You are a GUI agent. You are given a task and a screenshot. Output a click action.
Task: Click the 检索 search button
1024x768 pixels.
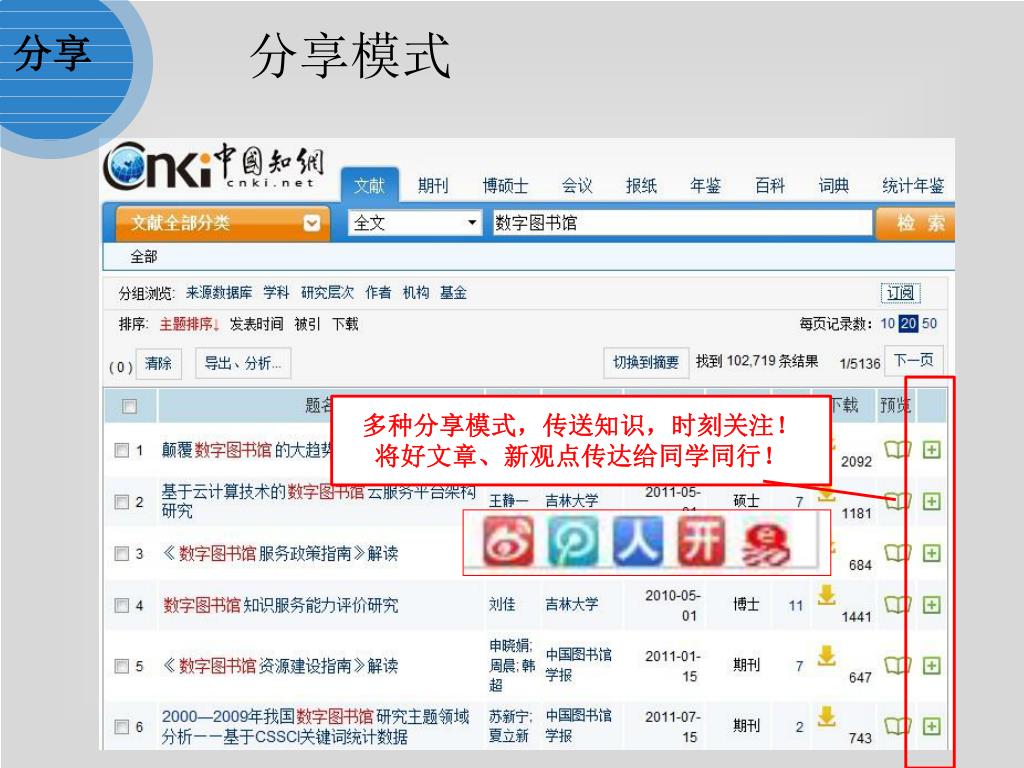click(x=915, y=223)
